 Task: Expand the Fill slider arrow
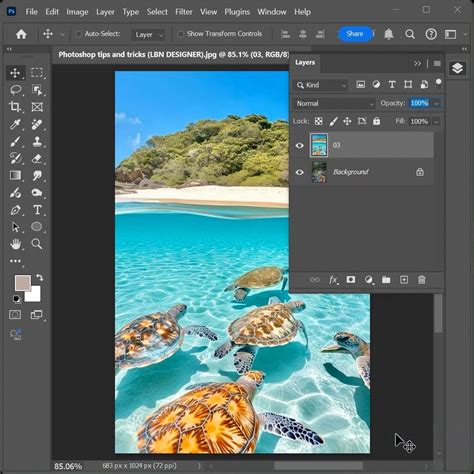(x=436, y=122)
